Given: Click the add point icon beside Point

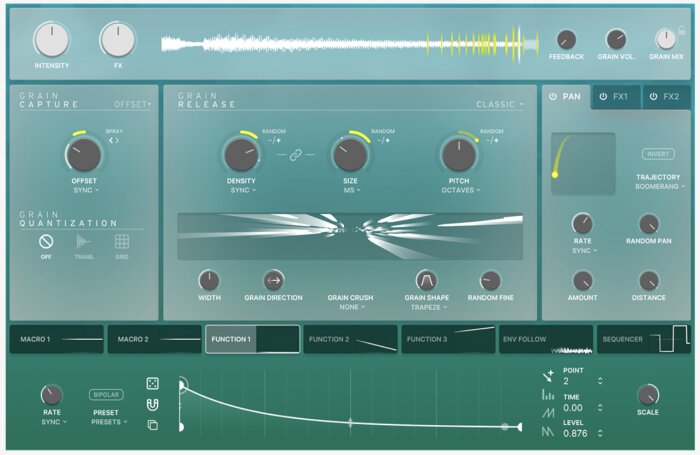Looking at the screenshot, I should click(548, 376).
